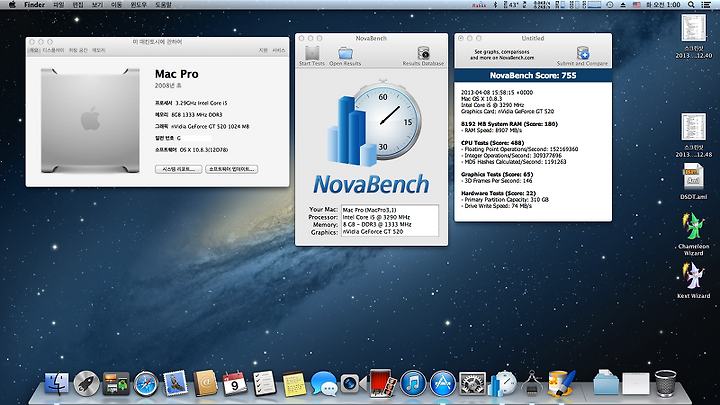720x405 pixels.
Task: Open Contacts address book in Dock
Action: (x=205, y=383)
